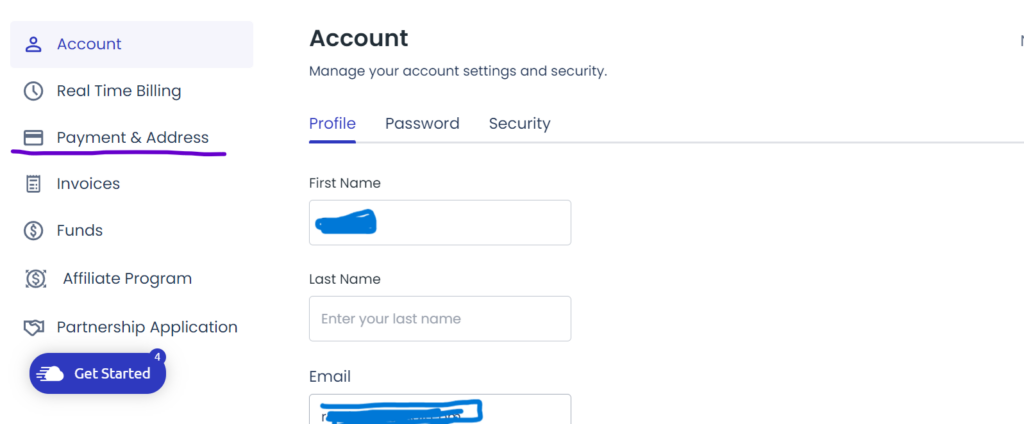The height and width of the screenshot is (424, 1024).
Task: Go to Payment & Address section
Action: [131, 138]
